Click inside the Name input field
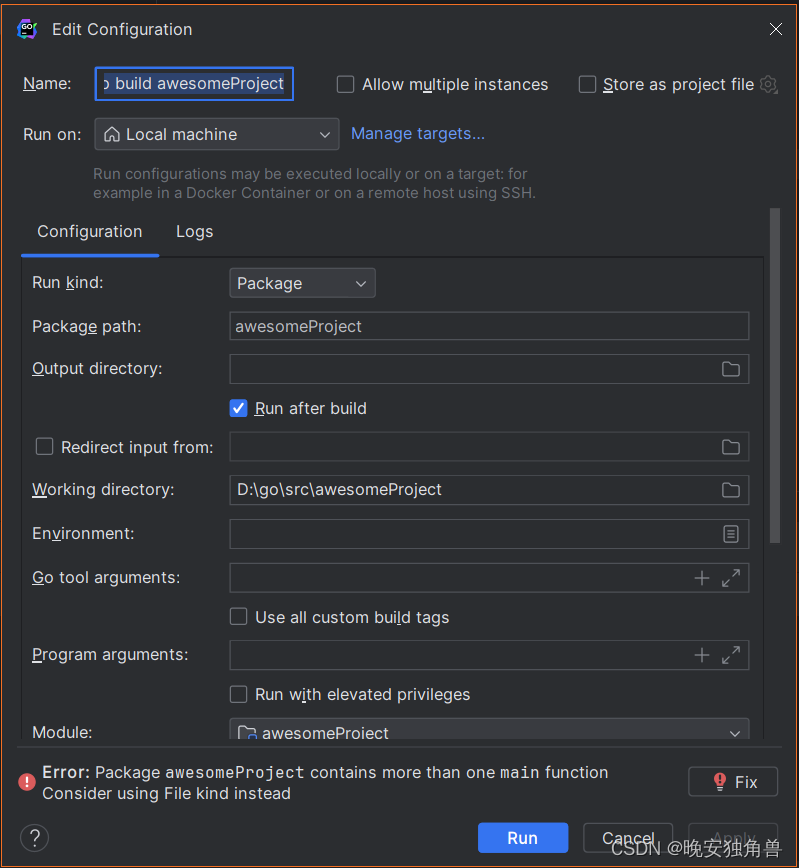 (194, 84)
